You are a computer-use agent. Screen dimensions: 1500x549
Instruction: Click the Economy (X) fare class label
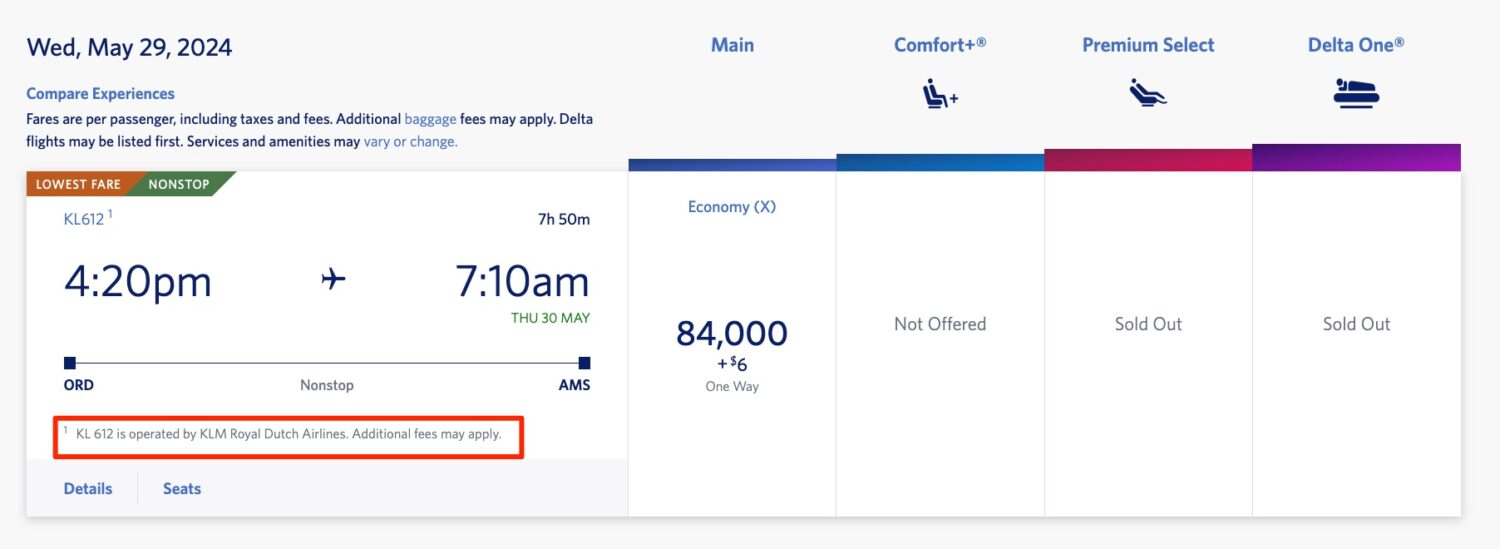[x=732, y=207]
